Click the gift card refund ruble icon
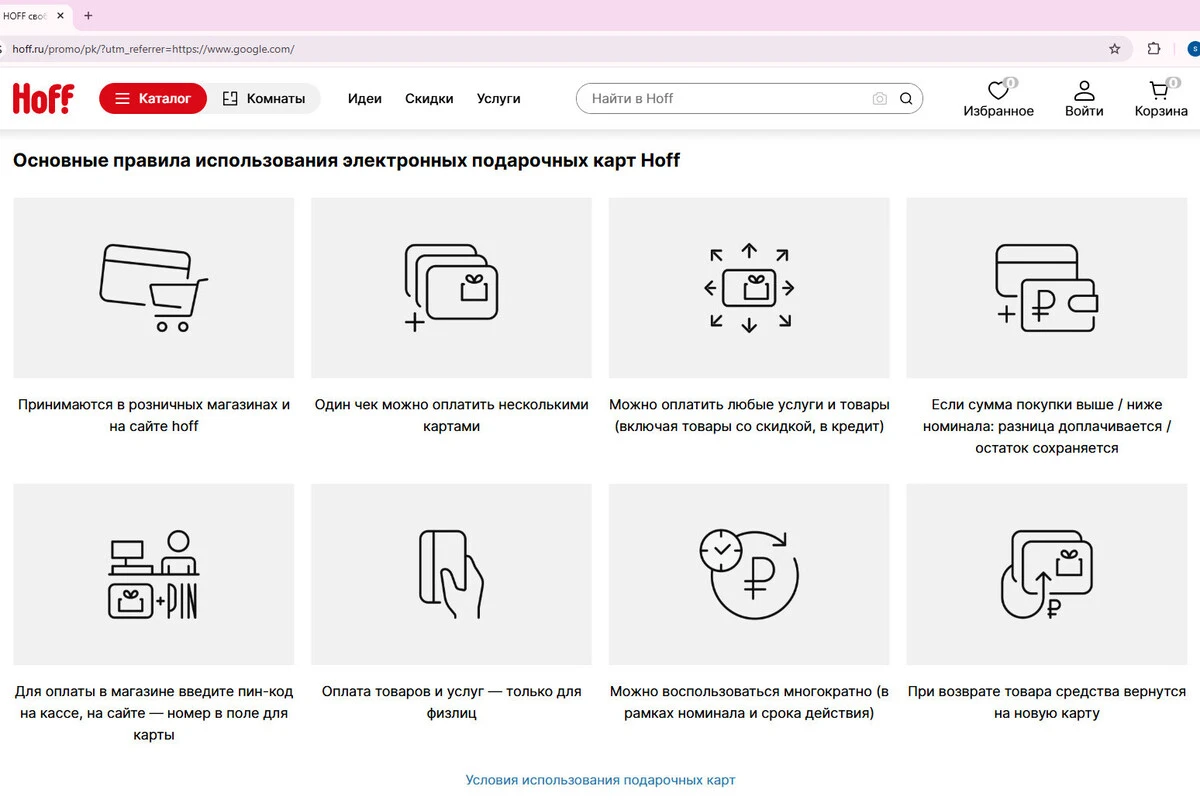1200x800 pixels. pos(1047,575)
